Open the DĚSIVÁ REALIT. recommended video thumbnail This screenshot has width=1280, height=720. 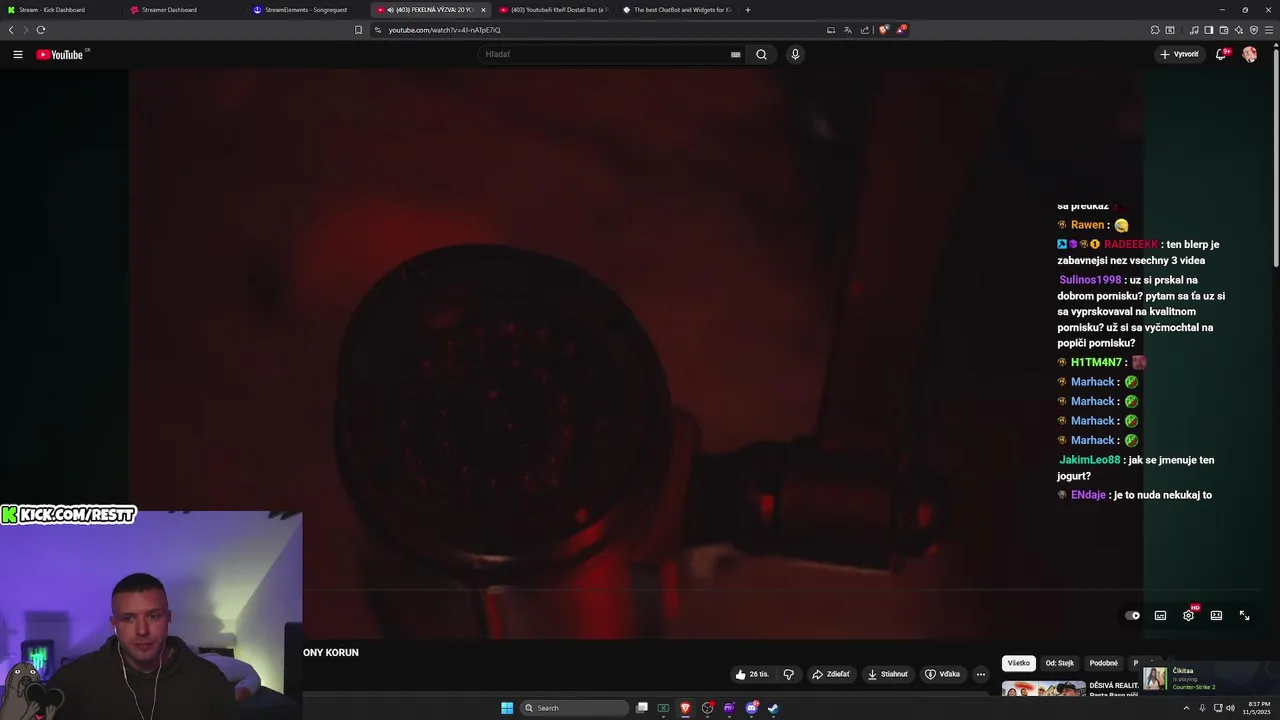coord(1043,688)
